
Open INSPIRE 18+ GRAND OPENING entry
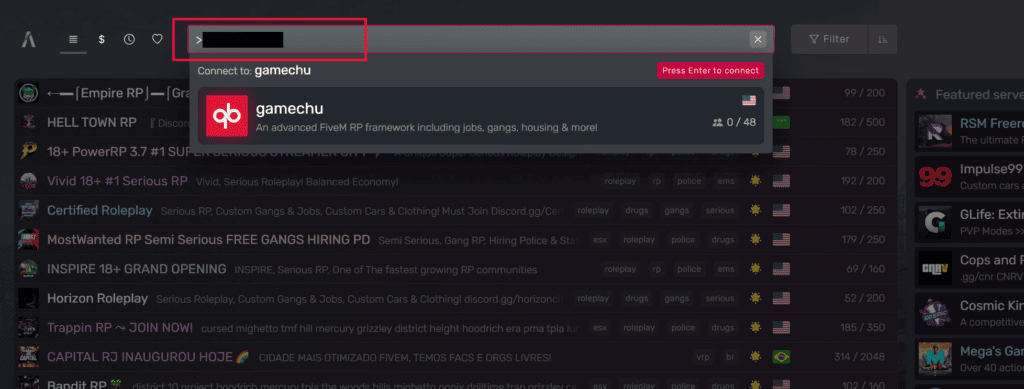[x=456, y=269]
